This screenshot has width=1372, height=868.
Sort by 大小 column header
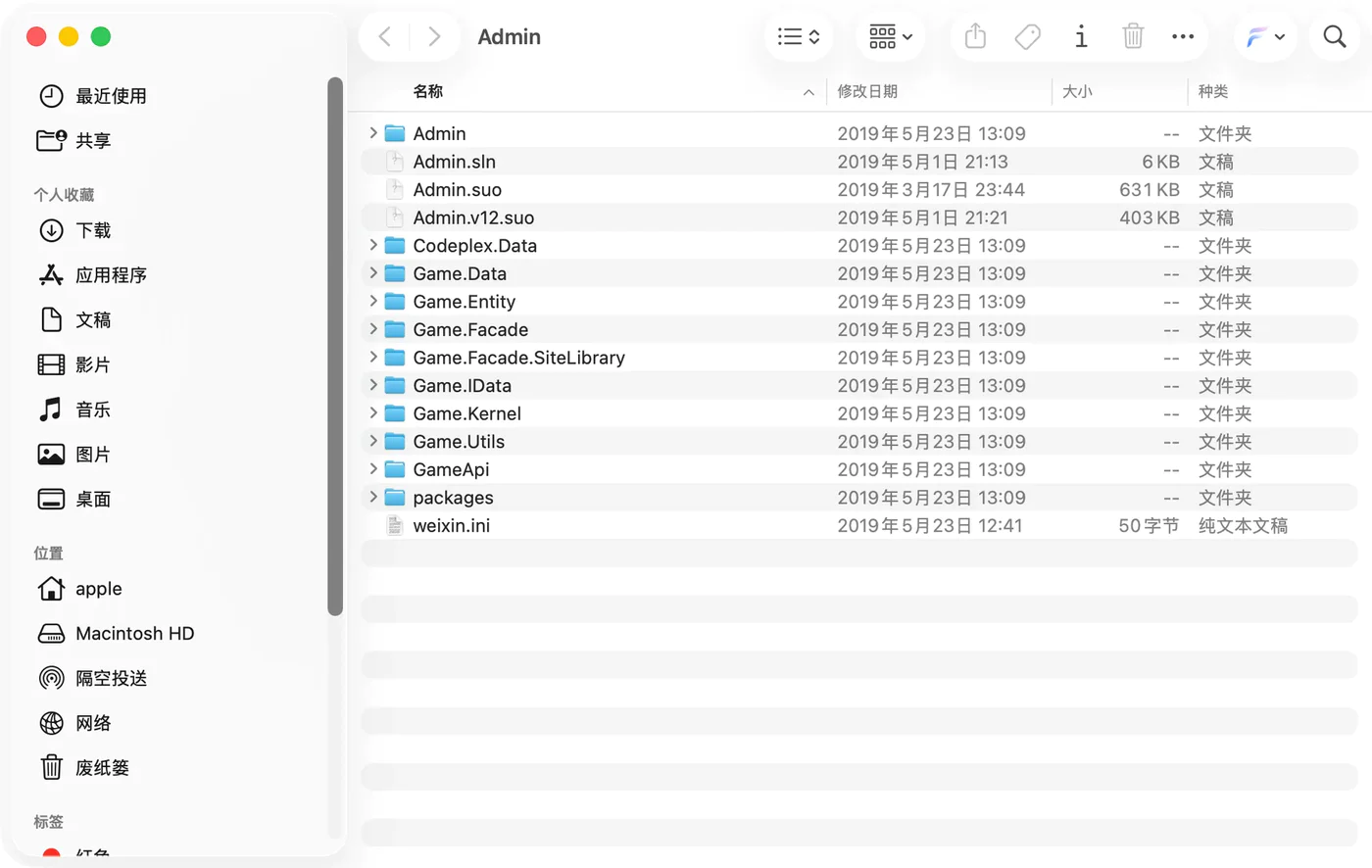1077,92
